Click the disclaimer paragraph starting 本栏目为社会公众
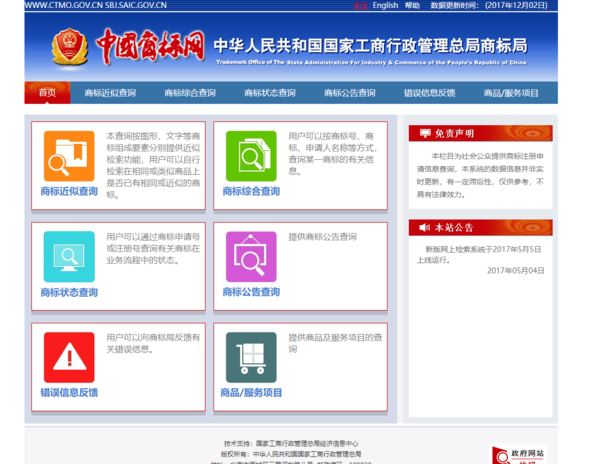Screen dimensions: 600x464 click(x=480, y=175)
